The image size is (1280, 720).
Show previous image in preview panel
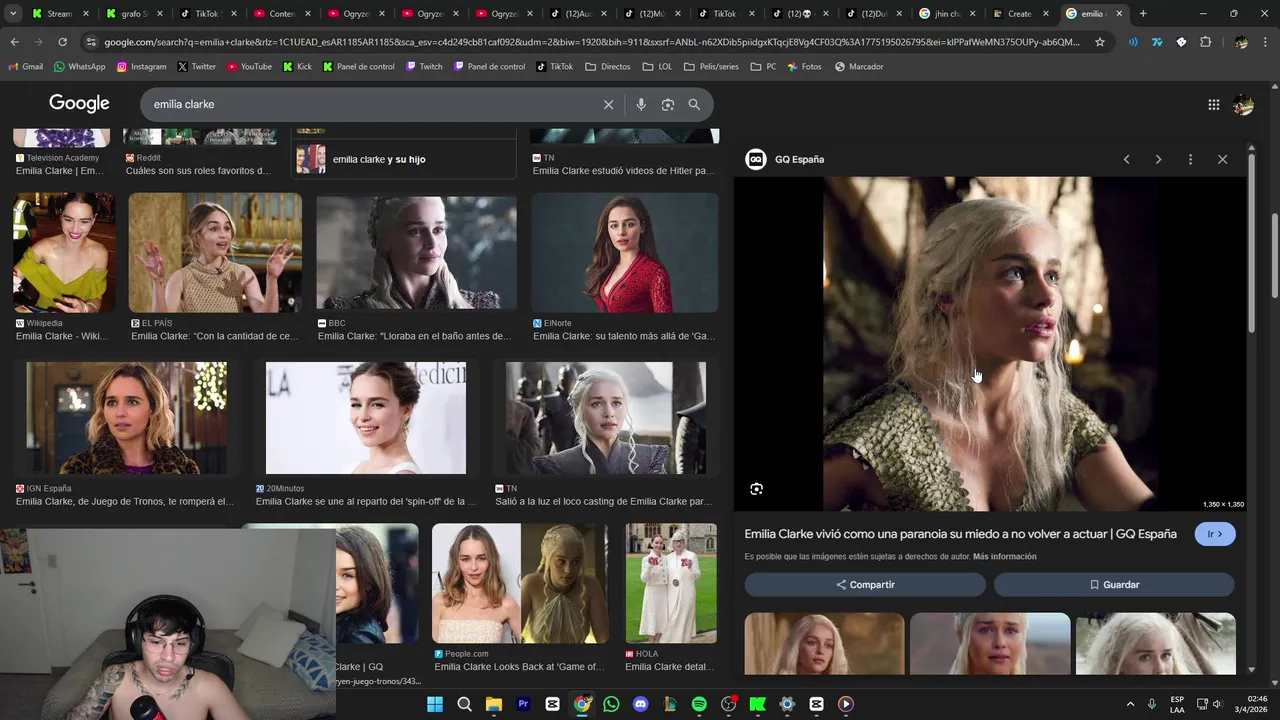pos(1126,159)
